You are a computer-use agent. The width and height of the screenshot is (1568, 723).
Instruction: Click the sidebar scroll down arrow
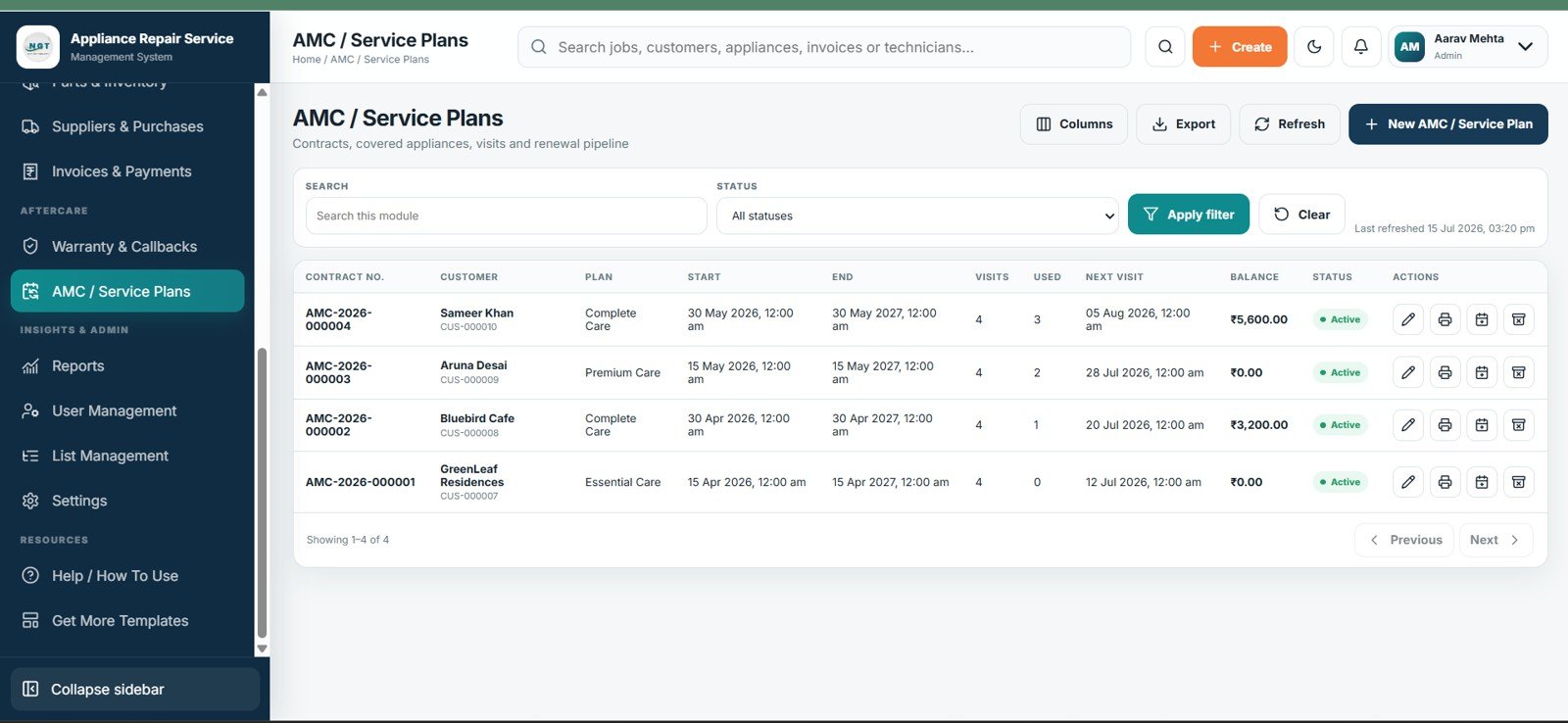click(x=262, y=650)
